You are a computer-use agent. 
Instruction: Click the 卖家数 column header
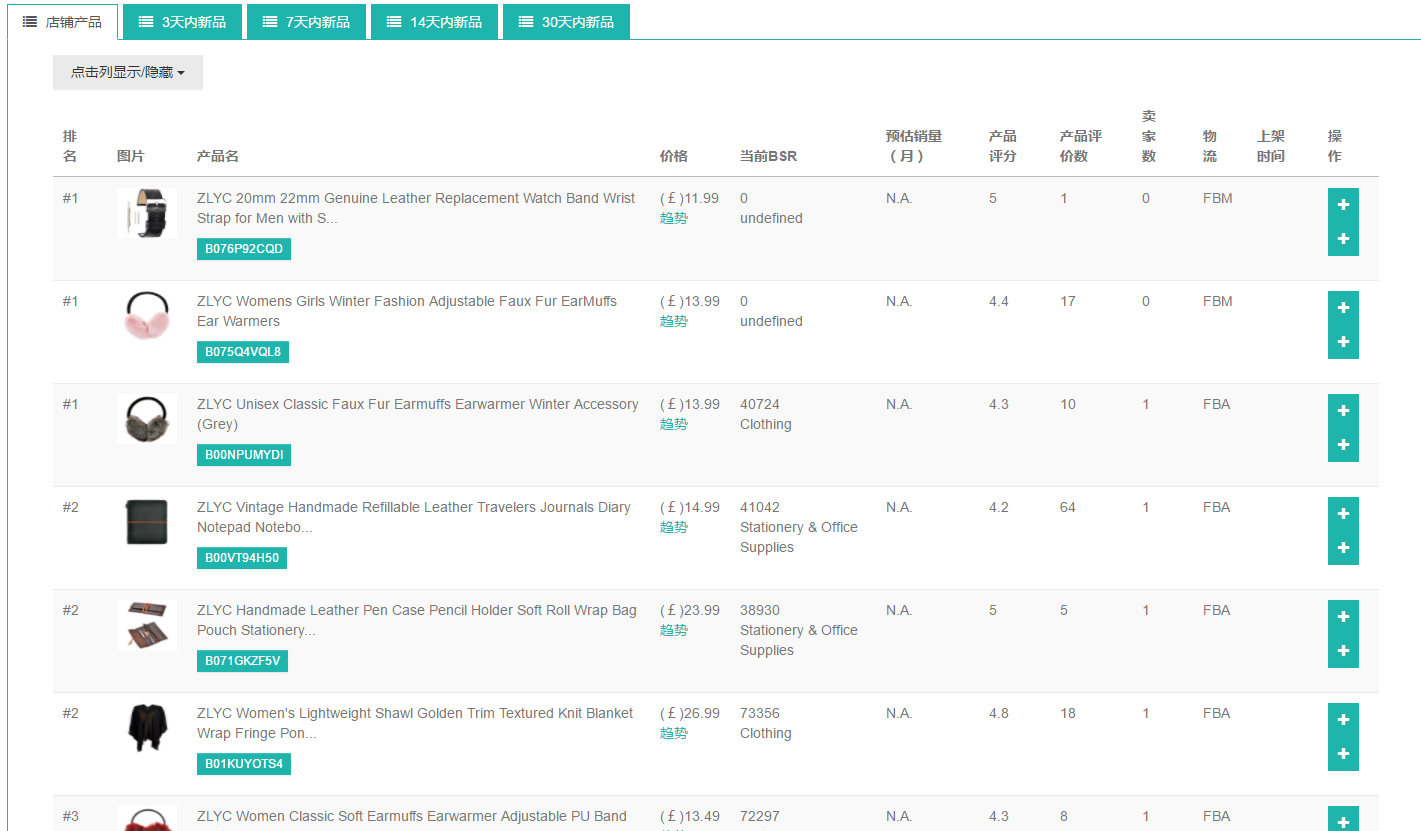pyautogui.click(x=1149, y=136)
